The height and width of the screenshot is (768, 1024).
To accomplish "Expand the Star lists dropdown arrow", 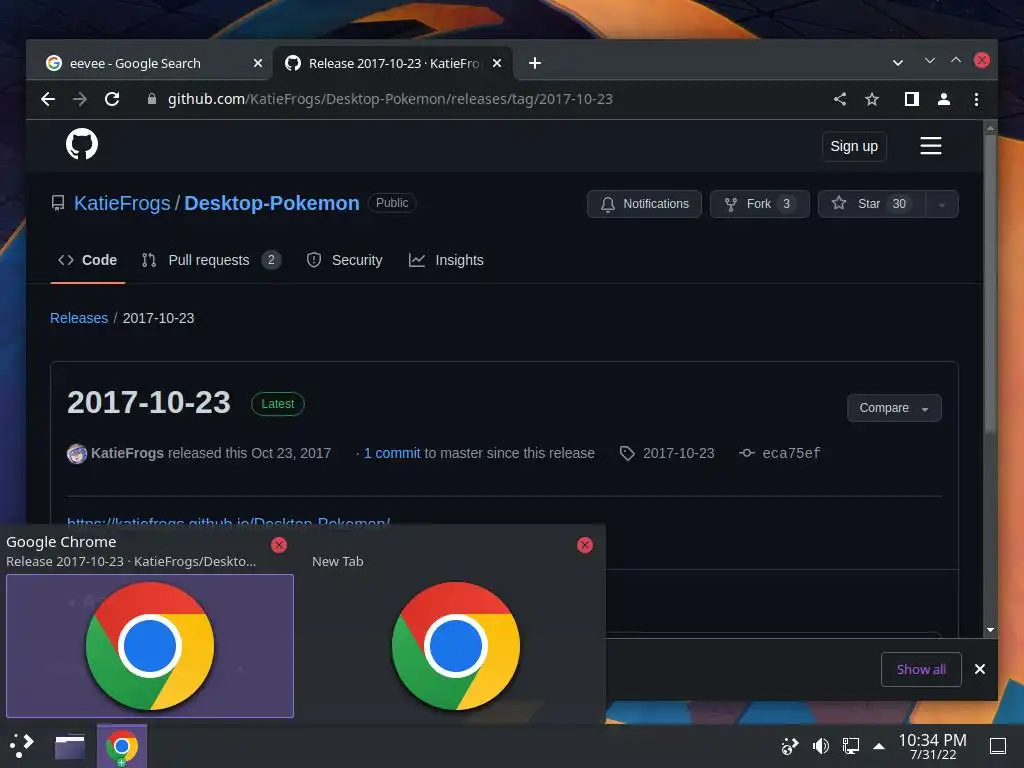I will 942,204.
